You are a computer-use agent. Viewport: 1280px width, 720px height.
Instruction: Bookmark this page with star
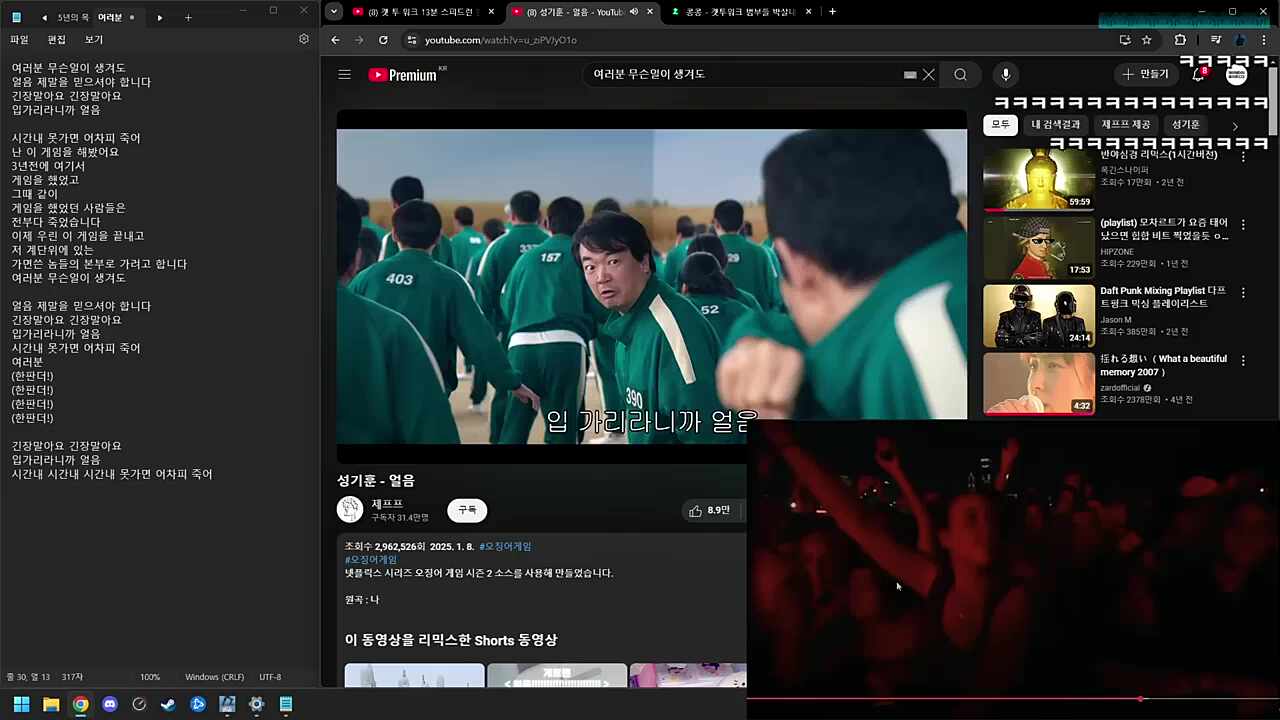coord(1147,40)
